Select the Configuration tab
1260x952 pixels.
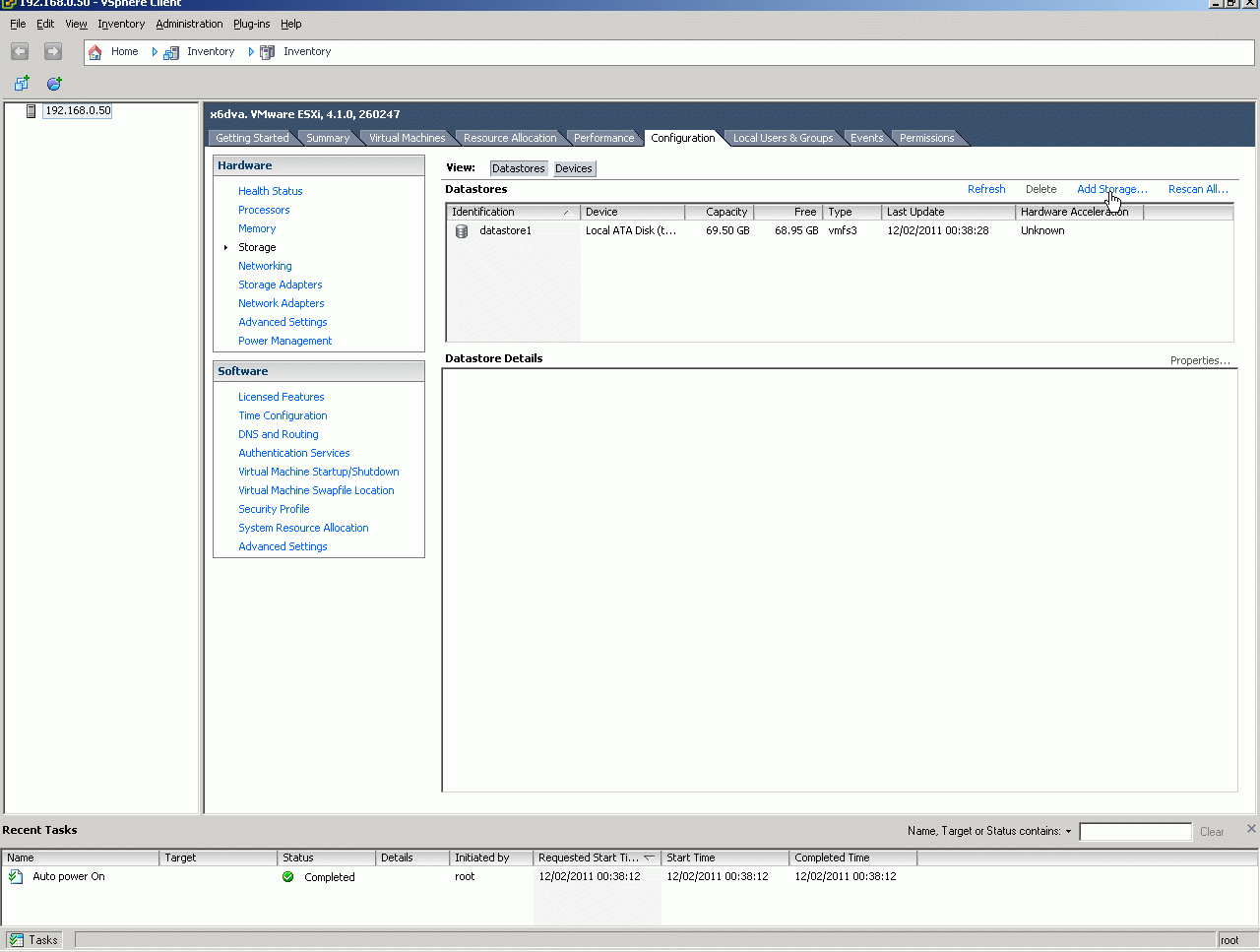(683, 138)
